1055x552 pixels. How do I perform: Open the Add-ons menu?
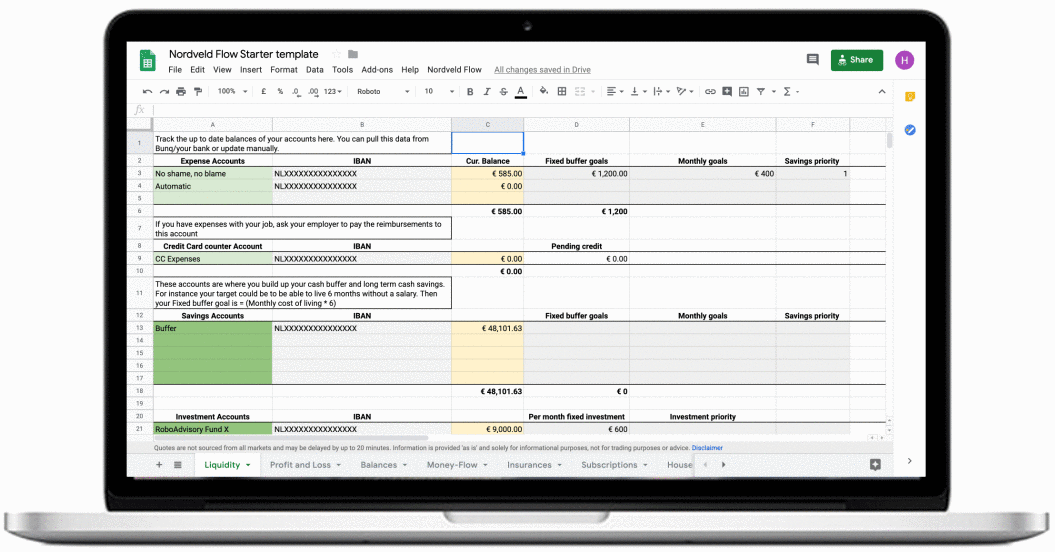click(x=377, y=70)
